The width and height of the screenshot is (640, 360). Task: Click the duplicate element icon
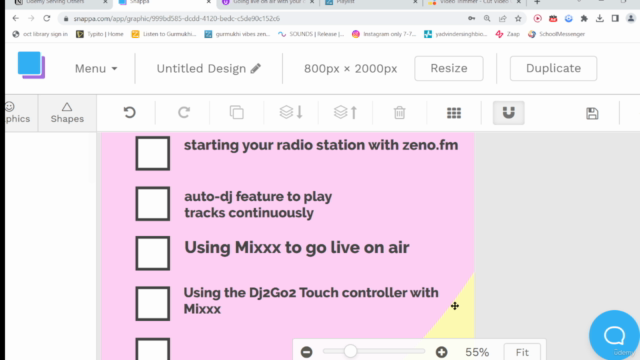point(236,112)
